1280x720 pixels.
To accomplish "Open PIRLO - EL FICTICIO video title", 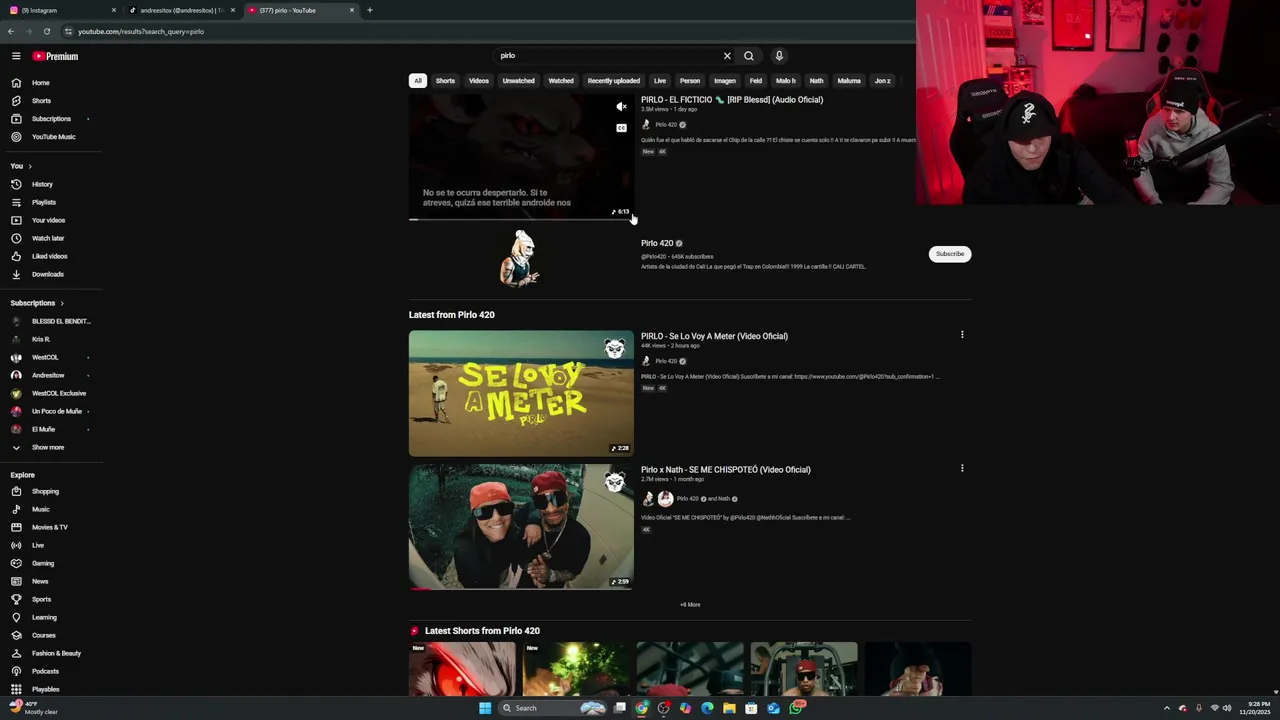I will (732, 100).
